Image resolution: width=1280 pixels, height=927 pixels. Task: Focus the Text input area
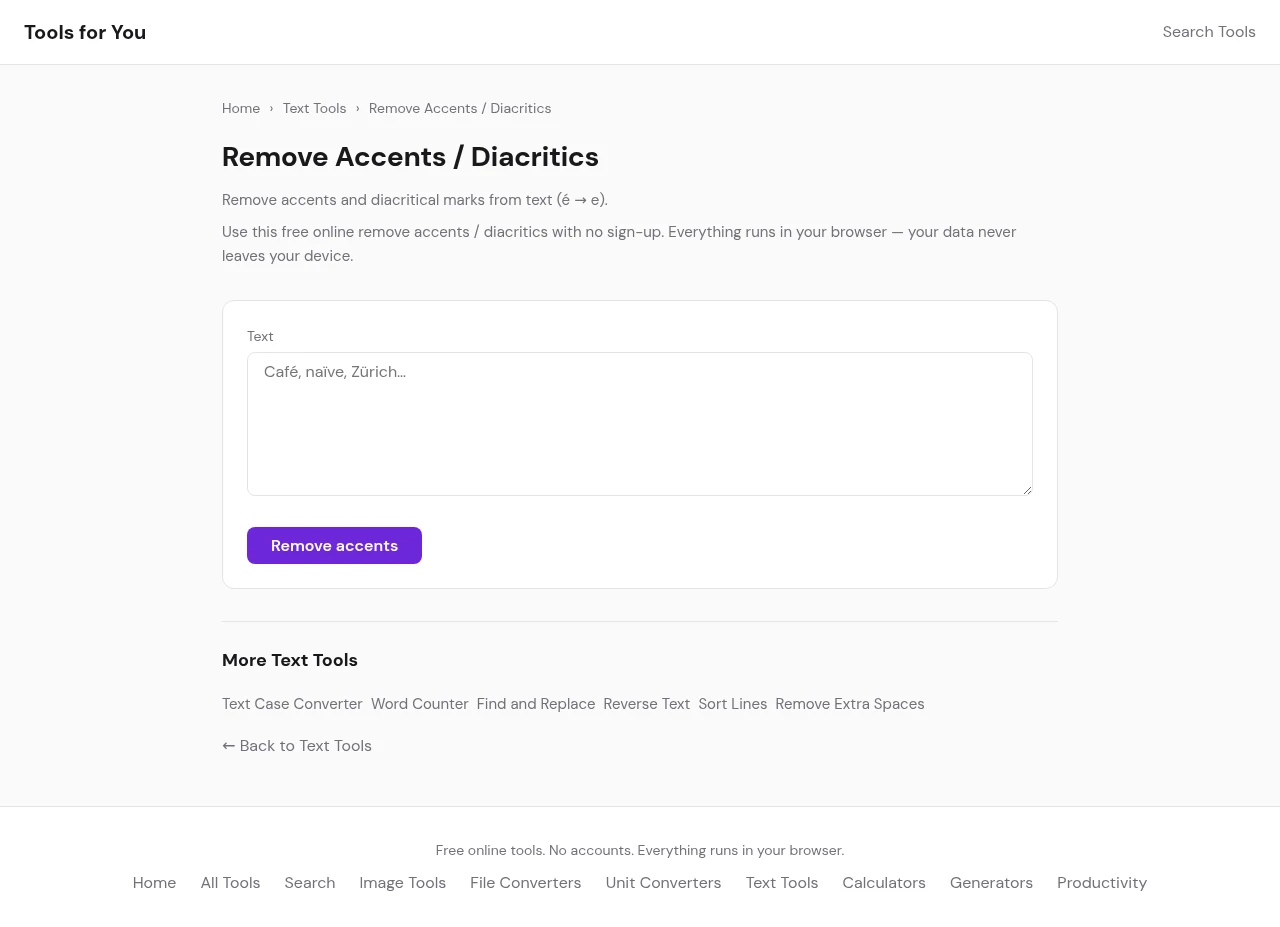(x=639, y=423)
